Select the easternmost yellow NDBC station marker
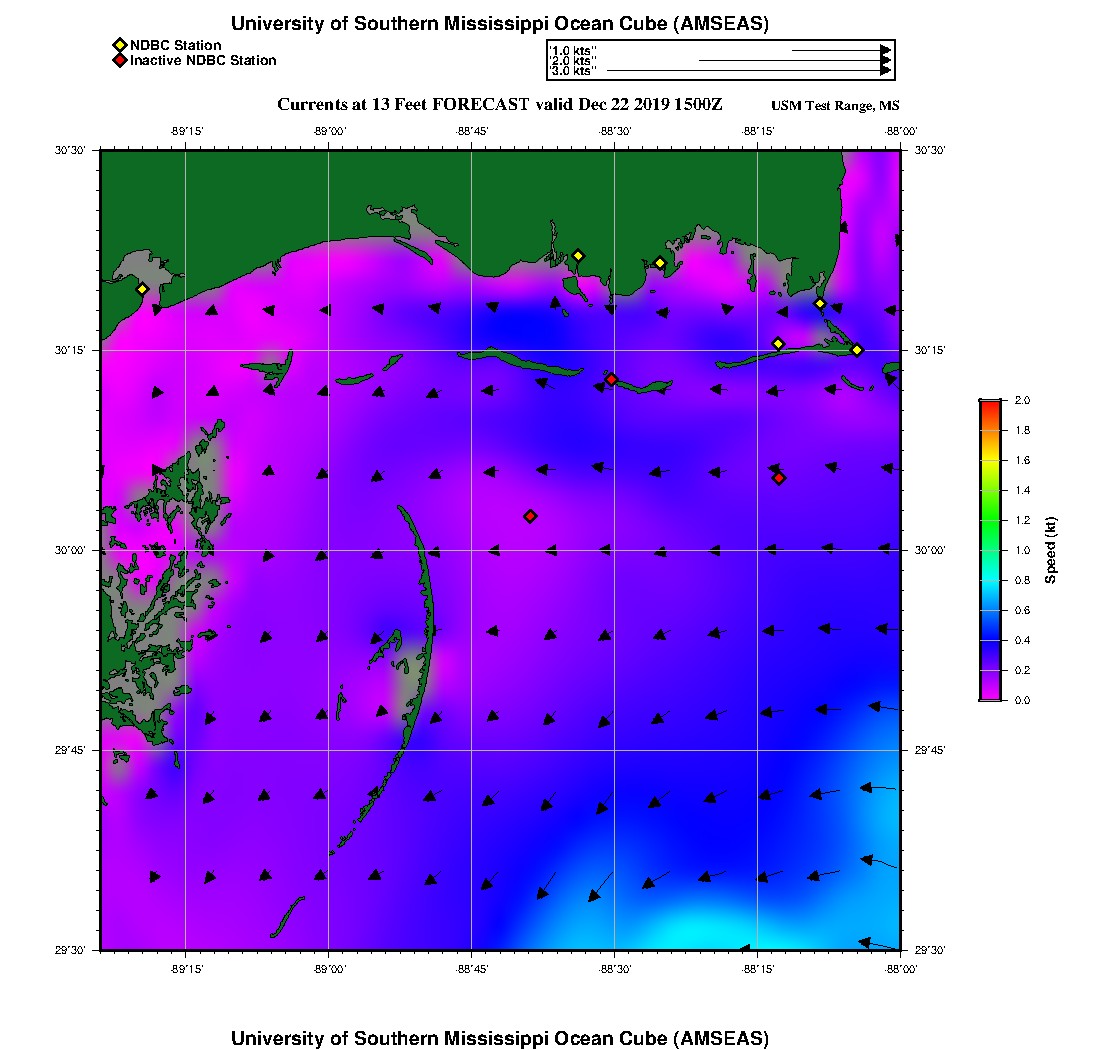 pos(857,350)
